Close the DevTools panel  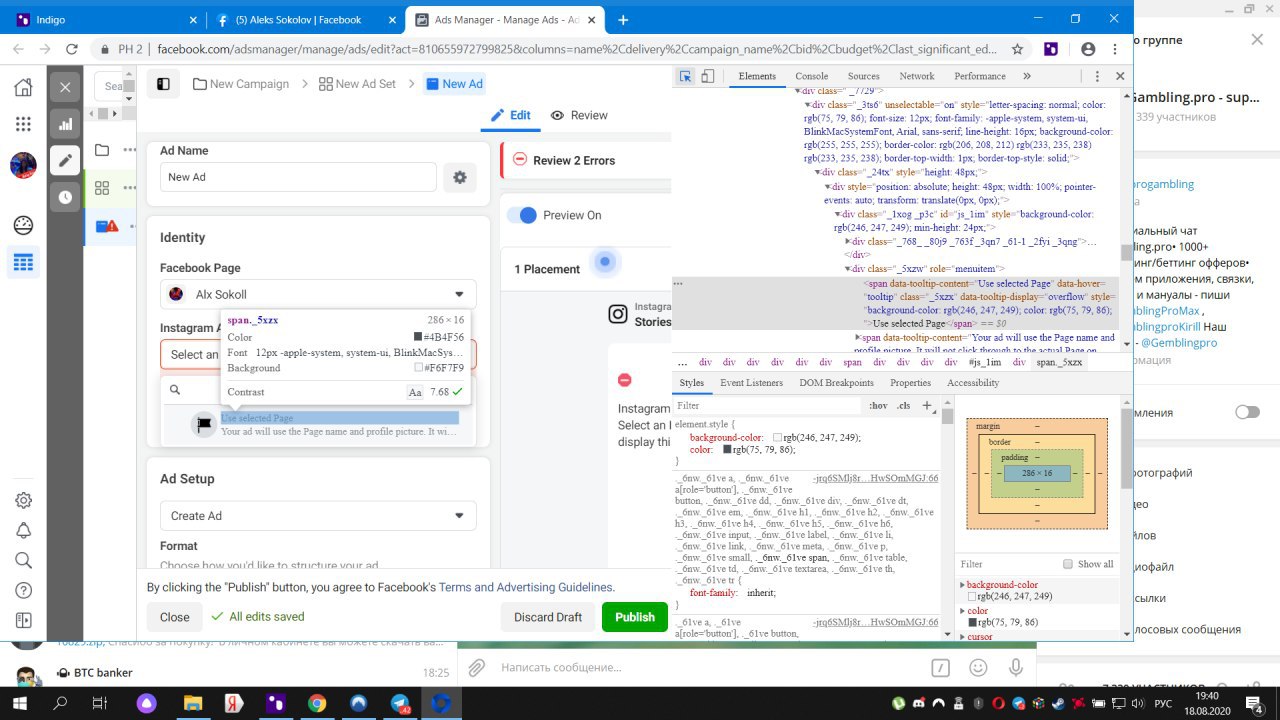click(1121, 76)
